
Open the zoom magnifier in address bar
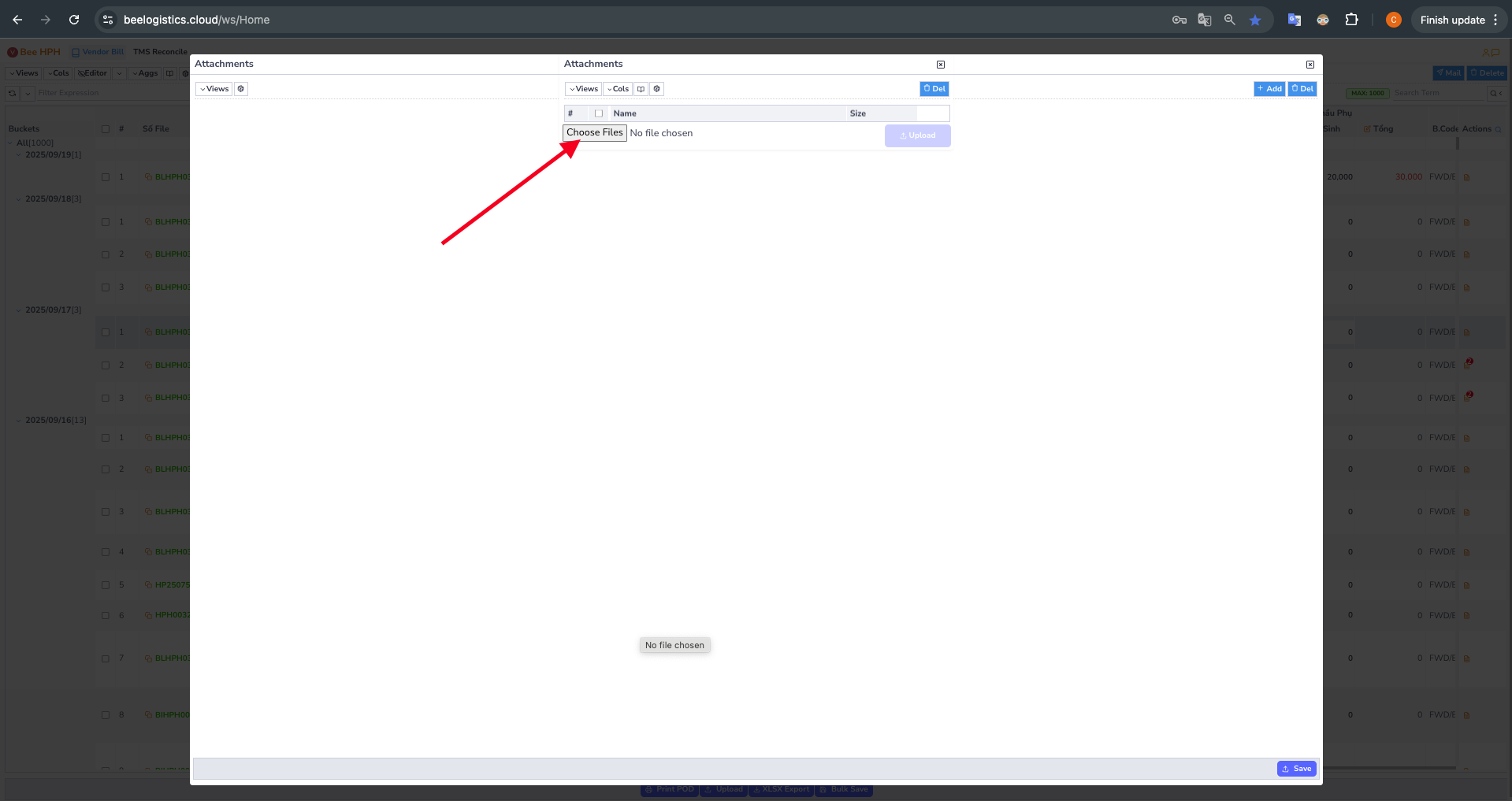pos(1229,20)
